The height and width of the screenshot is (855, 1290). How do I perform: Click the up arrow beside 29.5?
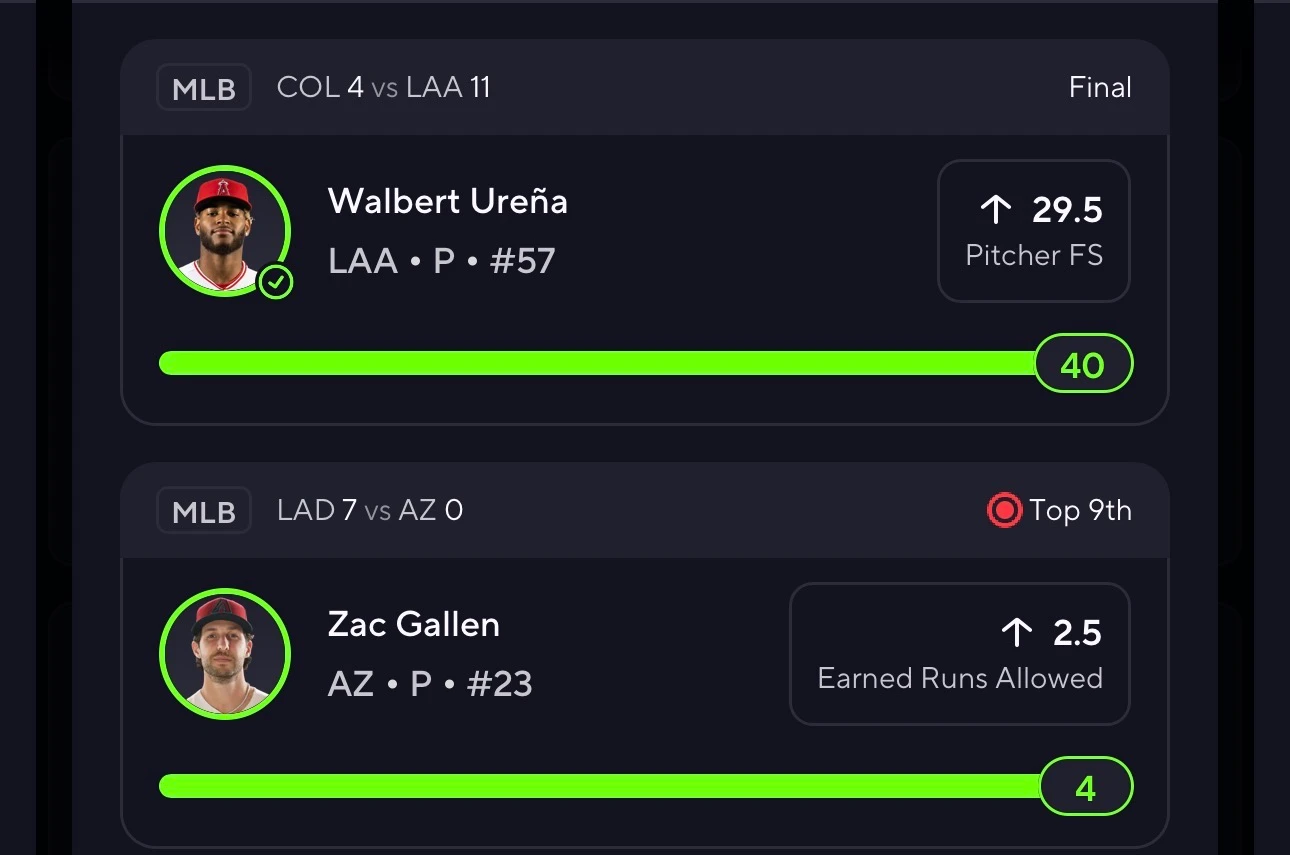[x=996, y=209]
